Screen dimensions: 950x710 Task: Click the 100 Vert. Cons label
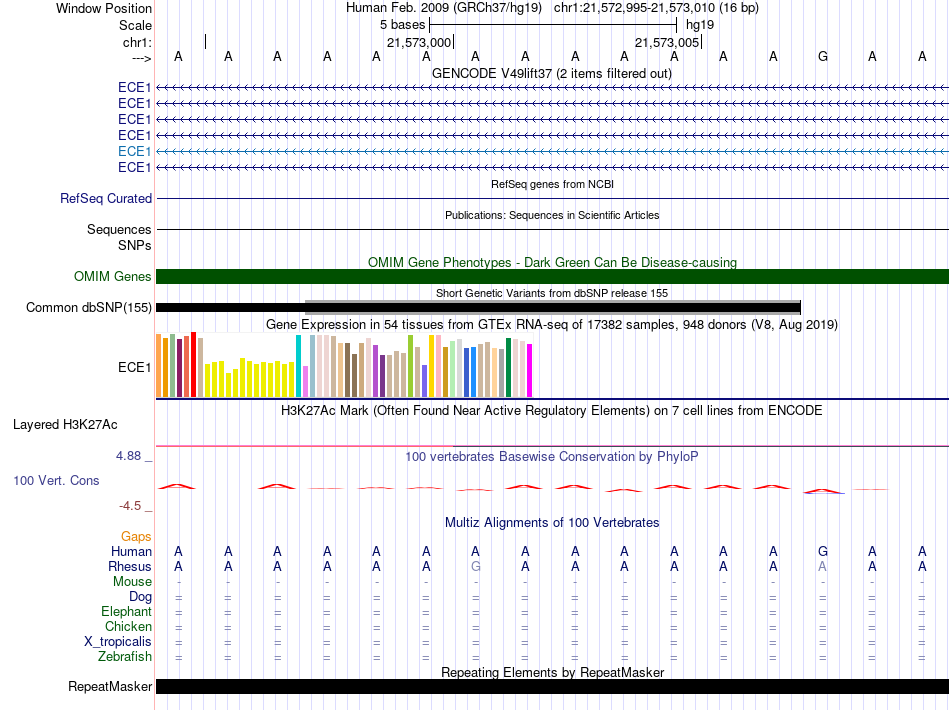[x=56, y=481]
